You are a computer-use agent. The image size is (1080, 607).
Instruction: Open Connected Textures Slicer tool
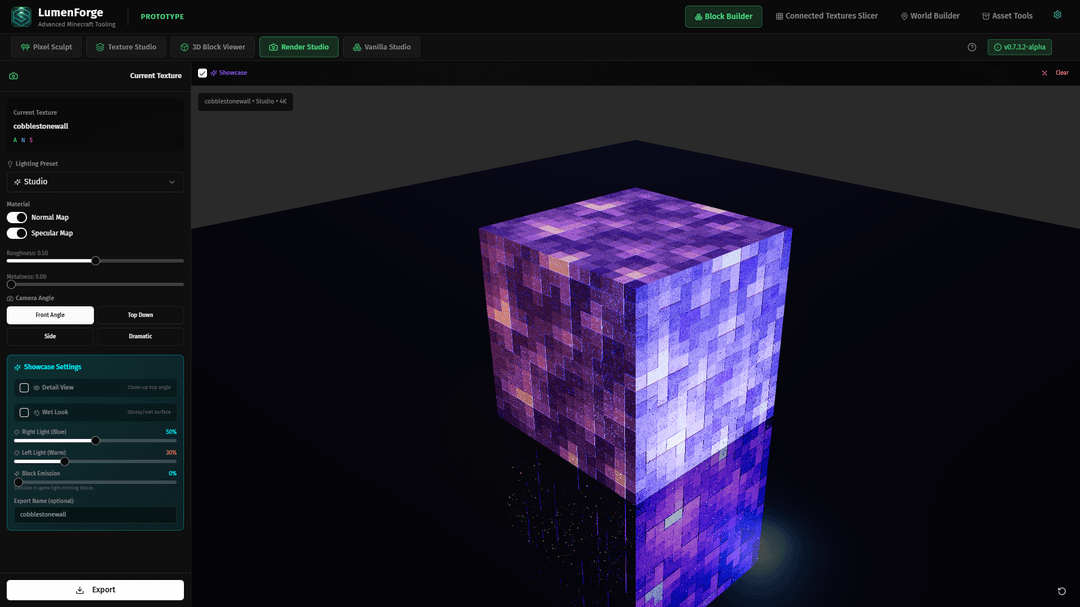pyautogui.click(x=826, y=16)
